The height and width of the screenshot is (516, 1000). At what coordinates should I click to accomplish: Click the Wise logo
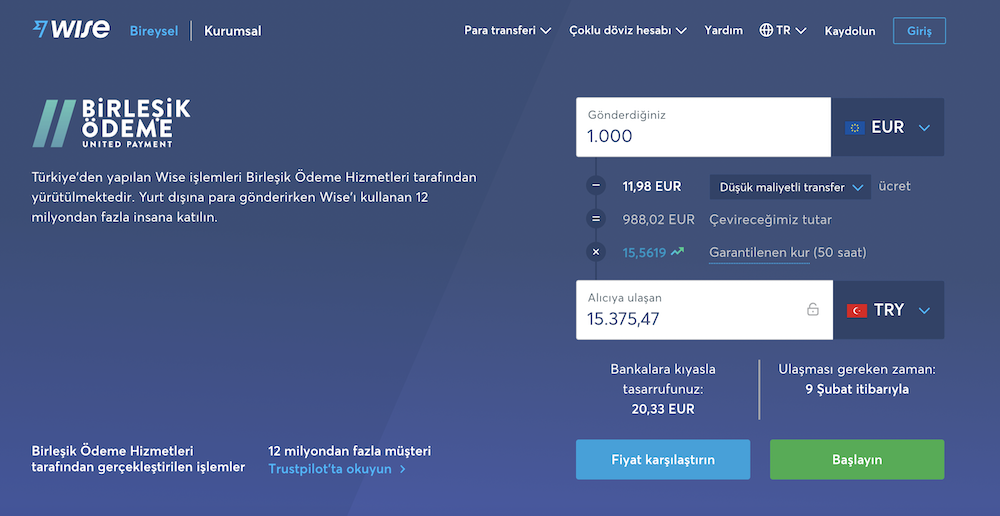(x=71, y=29)
